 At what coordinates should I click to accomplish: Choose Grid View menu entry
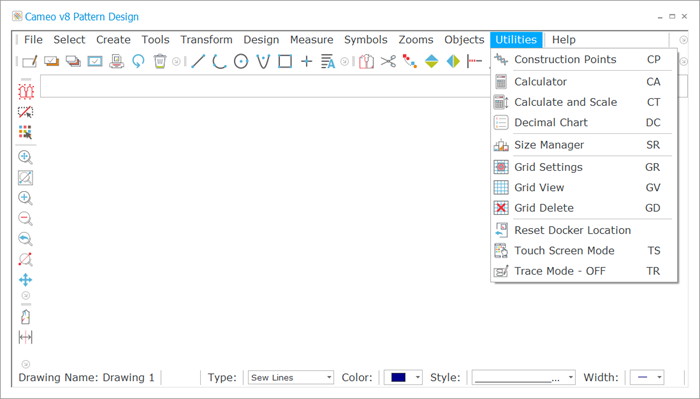coord(584,187)
